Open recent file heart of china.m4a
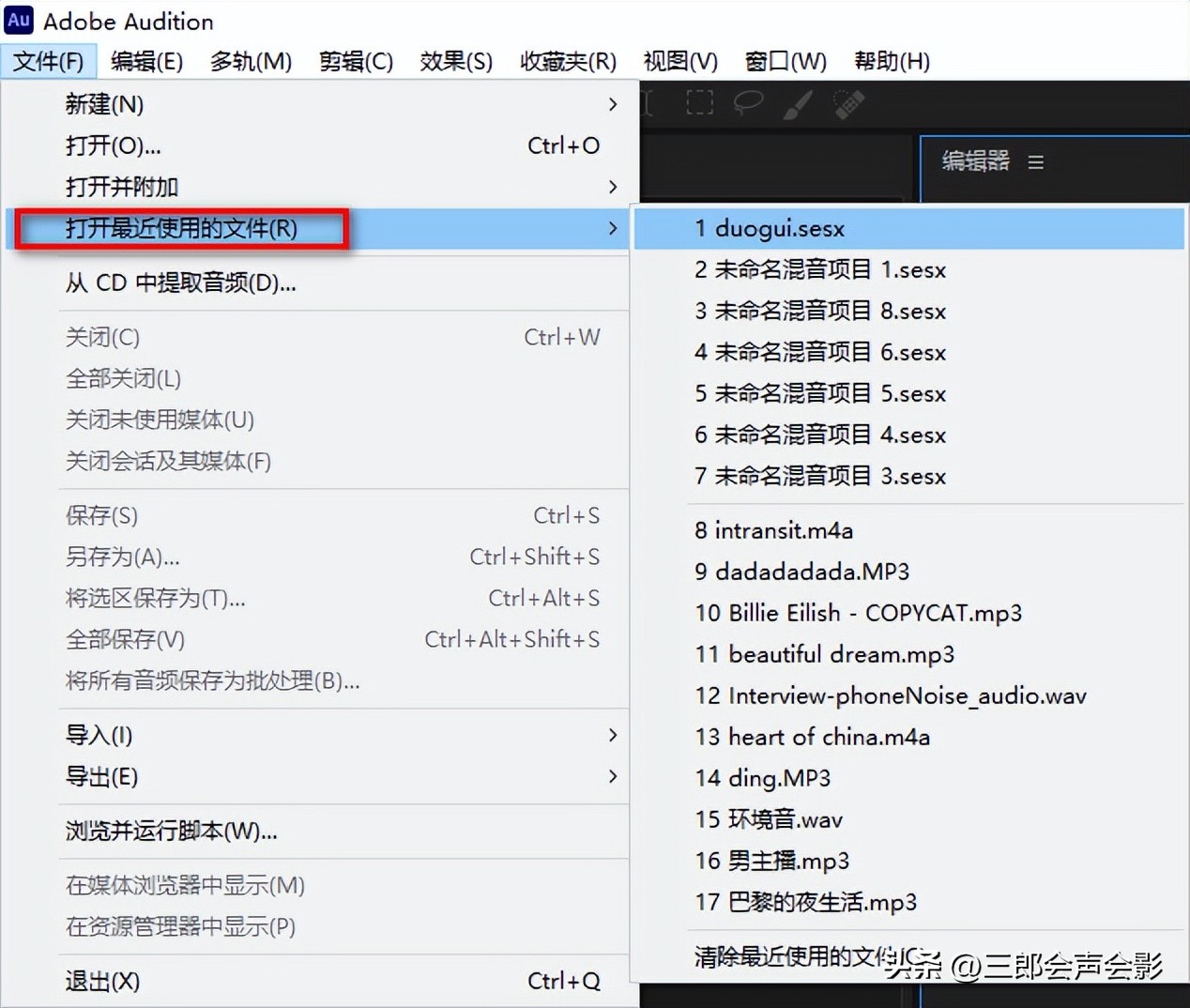The image size is (1190, 1008). [x=908, y=737]
